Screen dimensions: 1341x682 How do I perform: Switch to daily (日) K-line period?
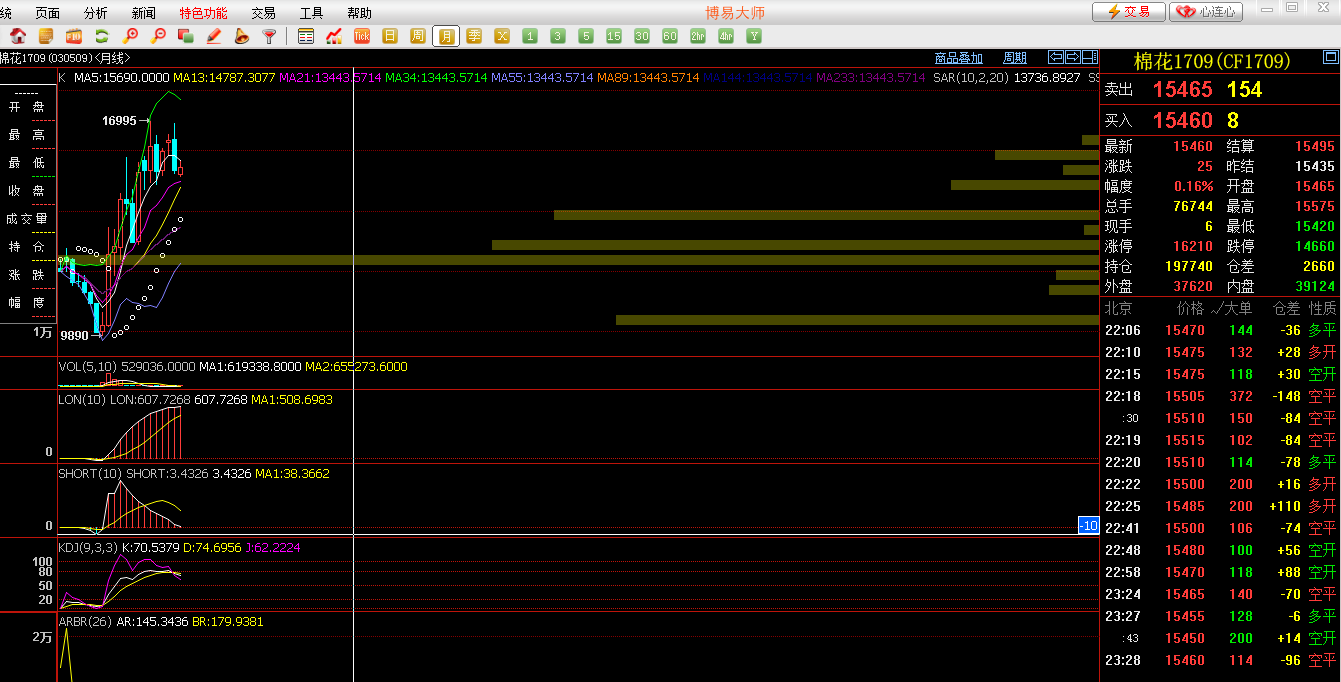click(x=390, y=36)
